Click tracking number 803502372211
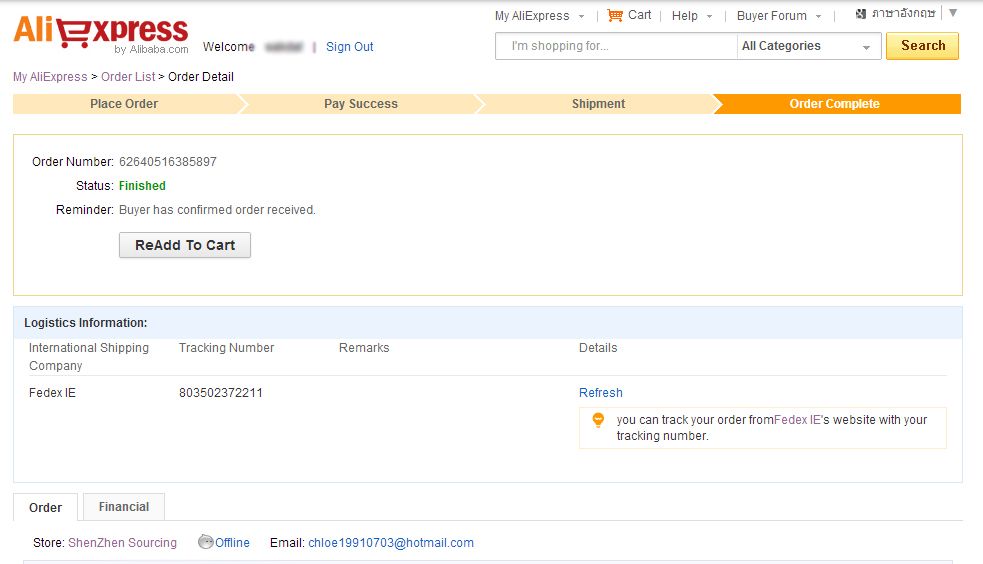Viewport: 983px width, 564px height. click(221, 393)
